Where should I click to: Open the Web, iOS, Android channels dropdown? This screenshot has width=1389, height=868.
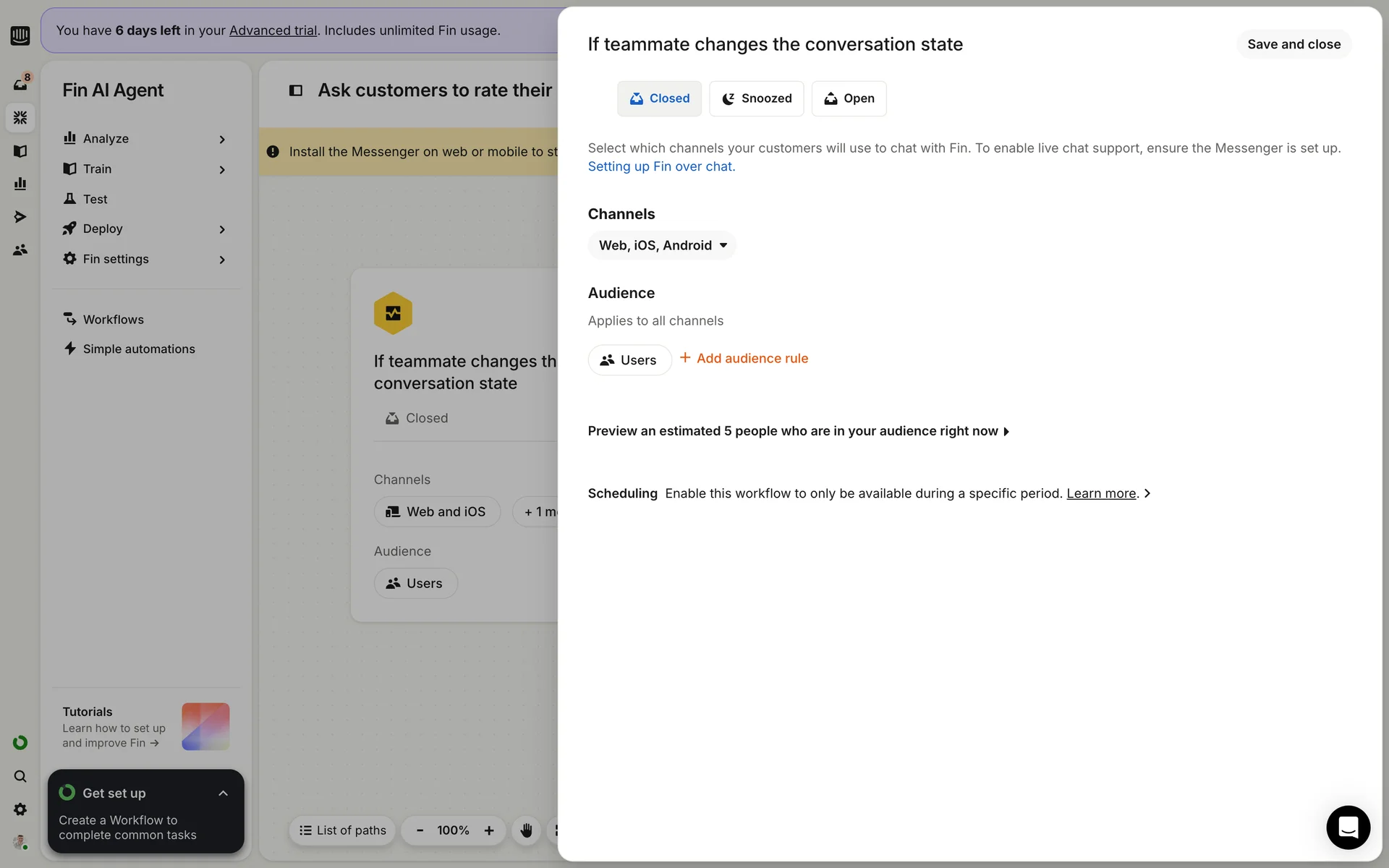(x=662, y=245)
